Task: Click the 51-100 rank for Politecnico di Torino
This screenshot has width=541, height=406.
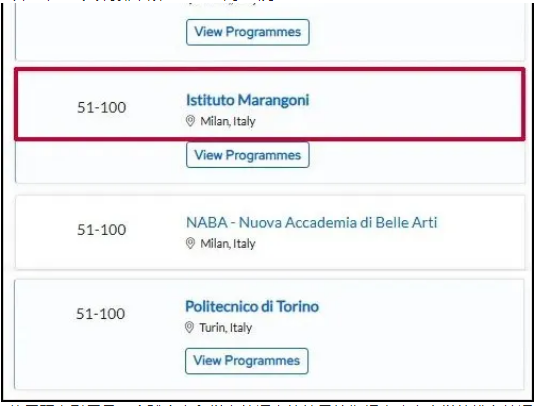Action: coord(100,314)
